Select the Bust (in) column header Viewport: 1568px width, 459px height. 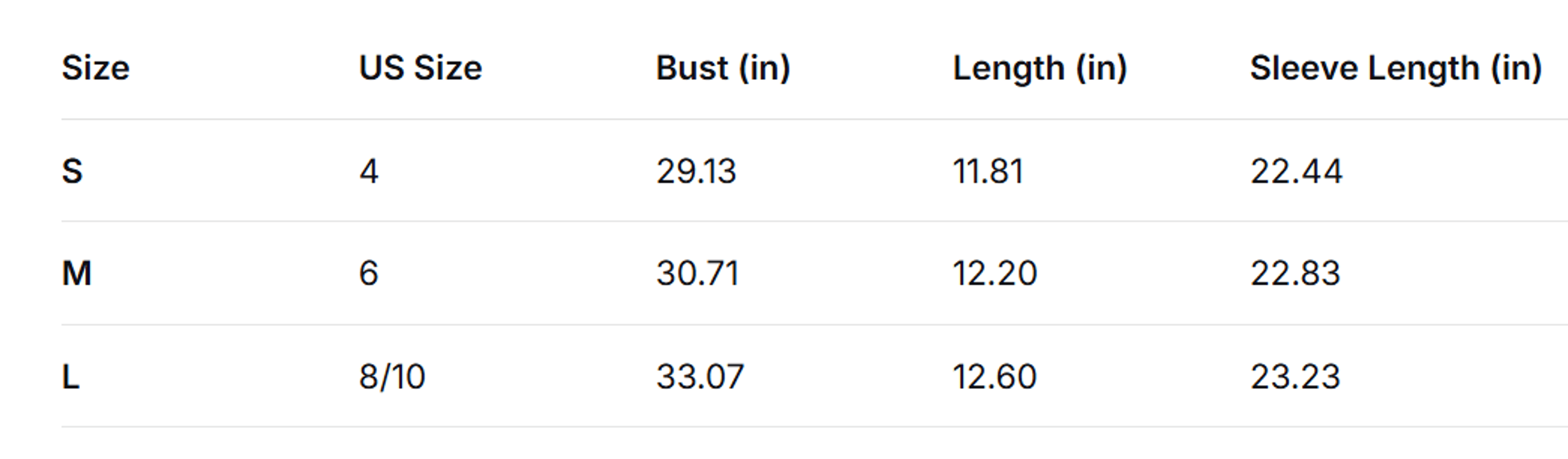click(x=723, y=67)
